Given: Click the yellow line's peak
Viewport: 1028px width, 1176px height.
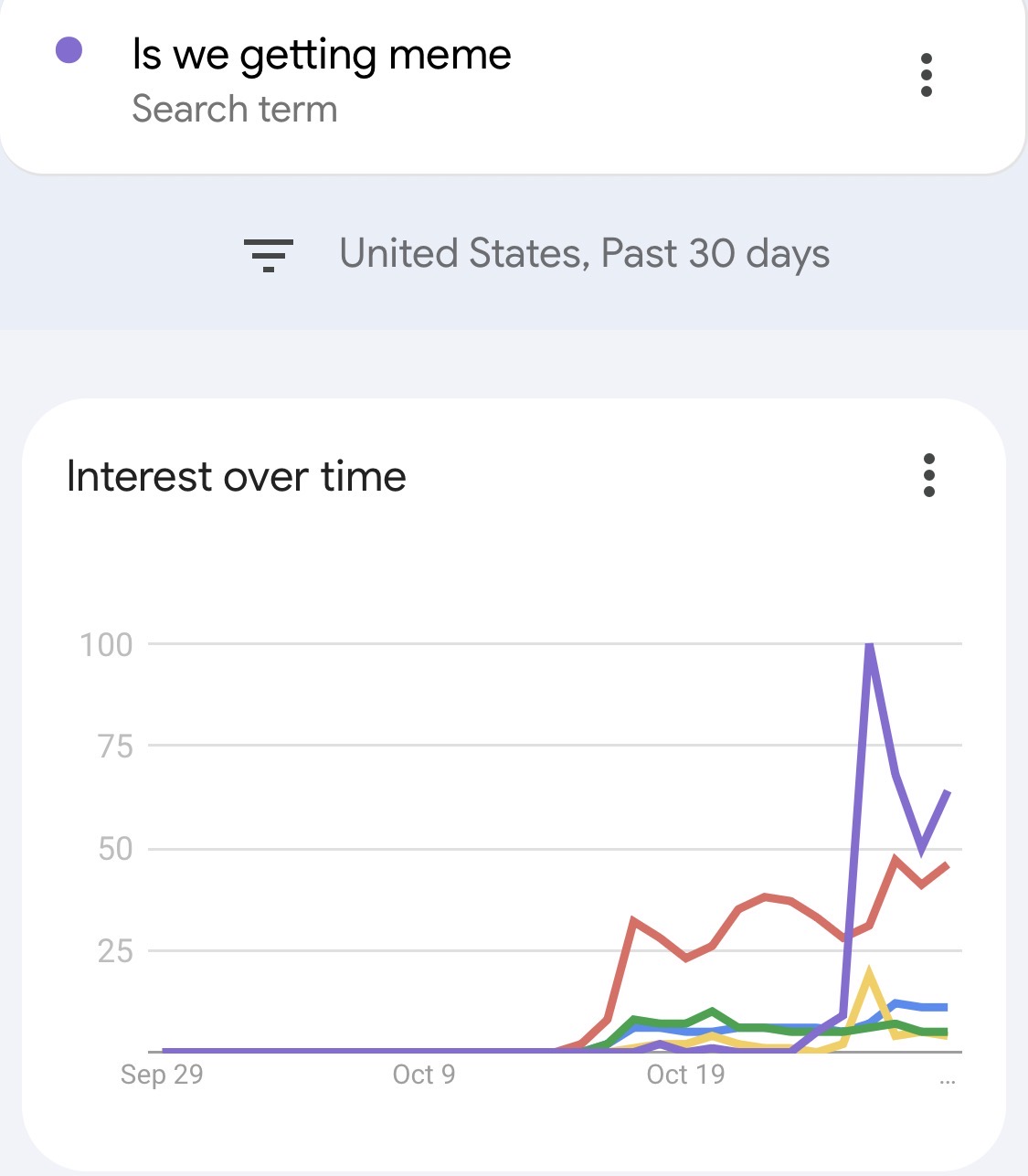Looking at the screenshot, I should [868, 972].
